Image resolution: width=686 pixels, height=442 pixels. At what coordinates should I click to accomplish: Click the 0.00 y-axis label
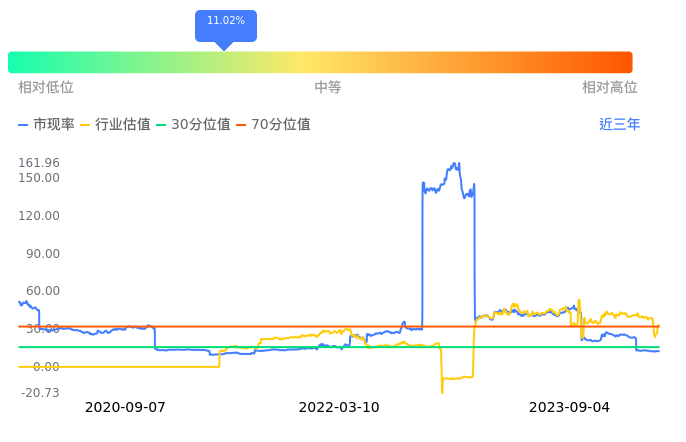[46, 367]
